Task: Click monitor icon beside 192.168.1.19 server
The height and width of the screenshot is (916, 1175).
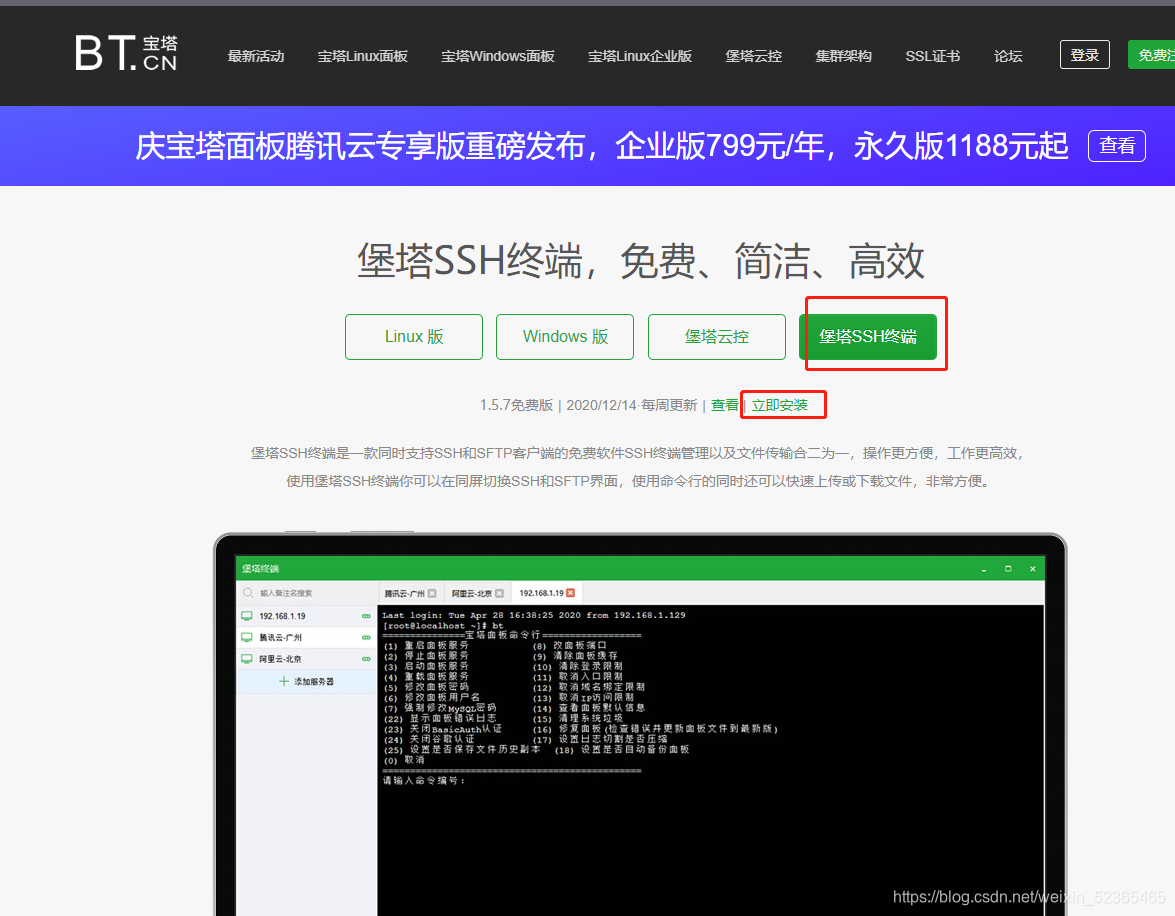Action: pyautogui.click(x=247, y=616)
